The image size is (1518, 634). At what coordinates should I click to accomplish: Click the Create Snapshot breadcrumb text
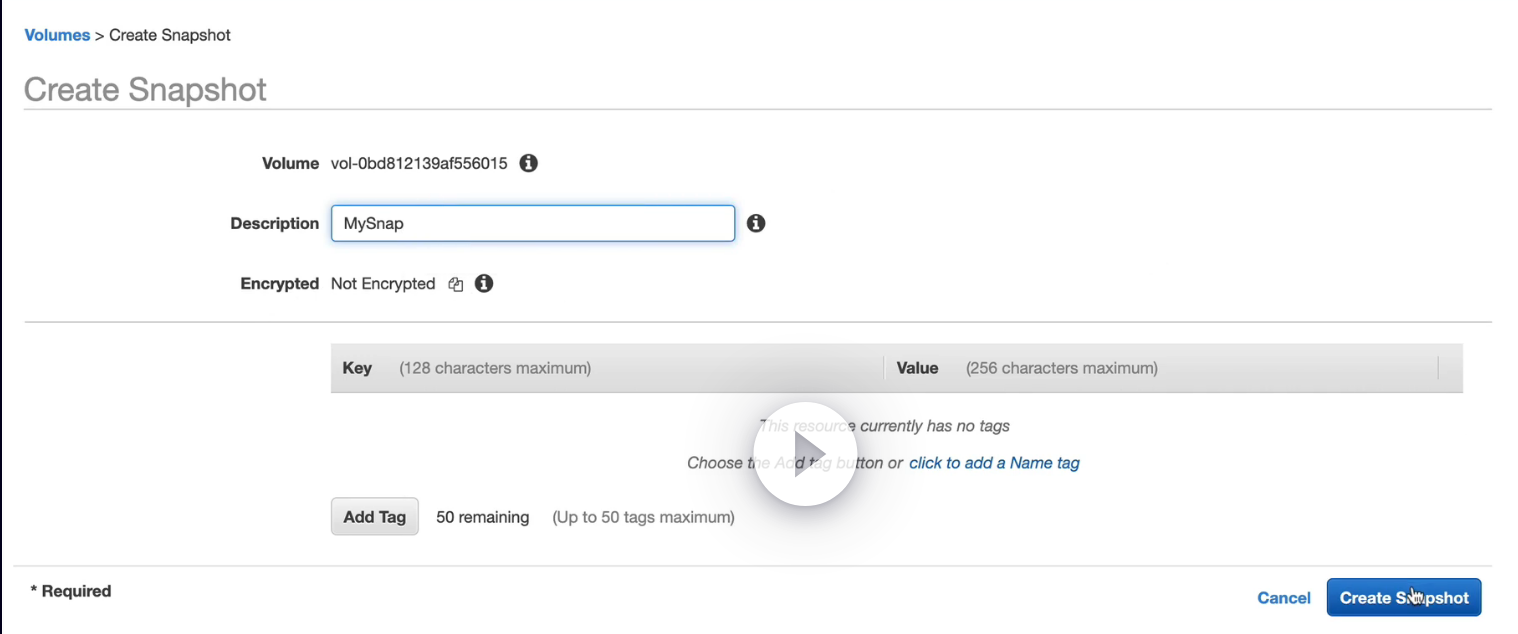pyautogui.click(x=170, y=35)
